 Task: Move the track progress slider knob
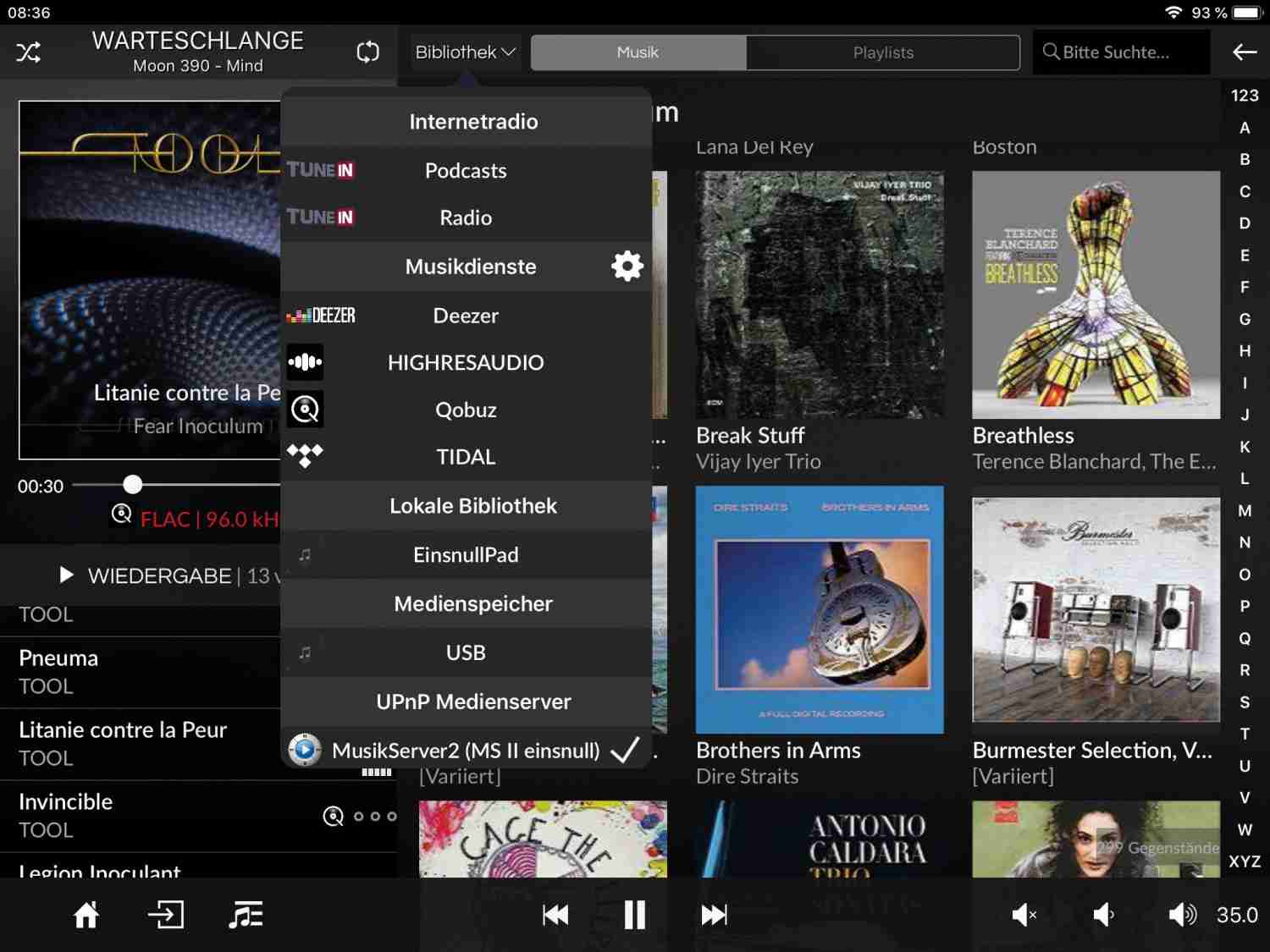(133, 484)
